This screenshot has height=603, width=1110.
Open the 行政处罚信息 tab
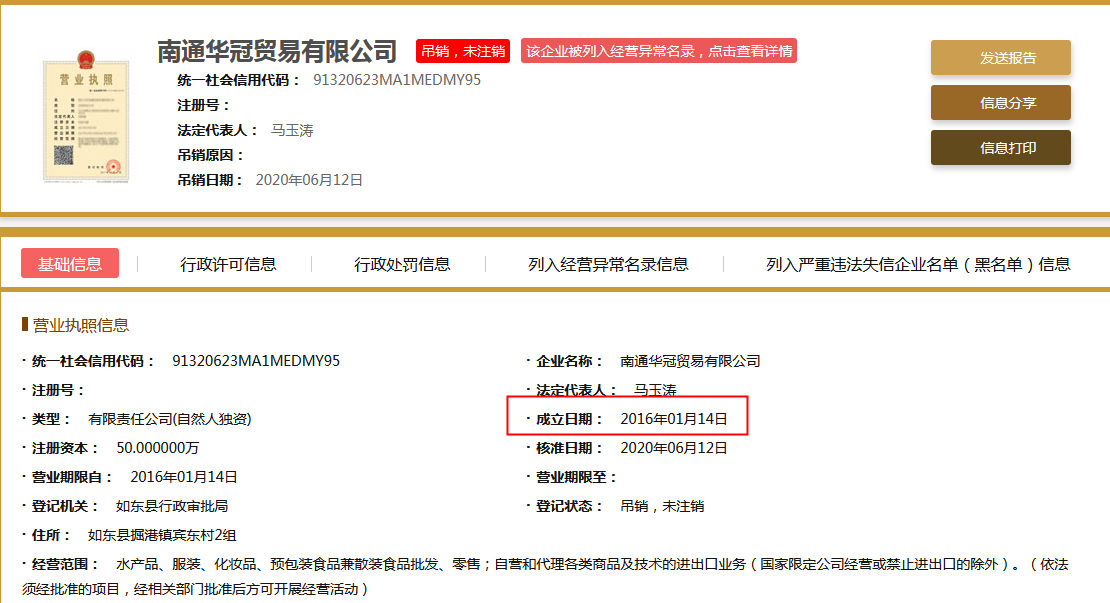tap(404, 263)
